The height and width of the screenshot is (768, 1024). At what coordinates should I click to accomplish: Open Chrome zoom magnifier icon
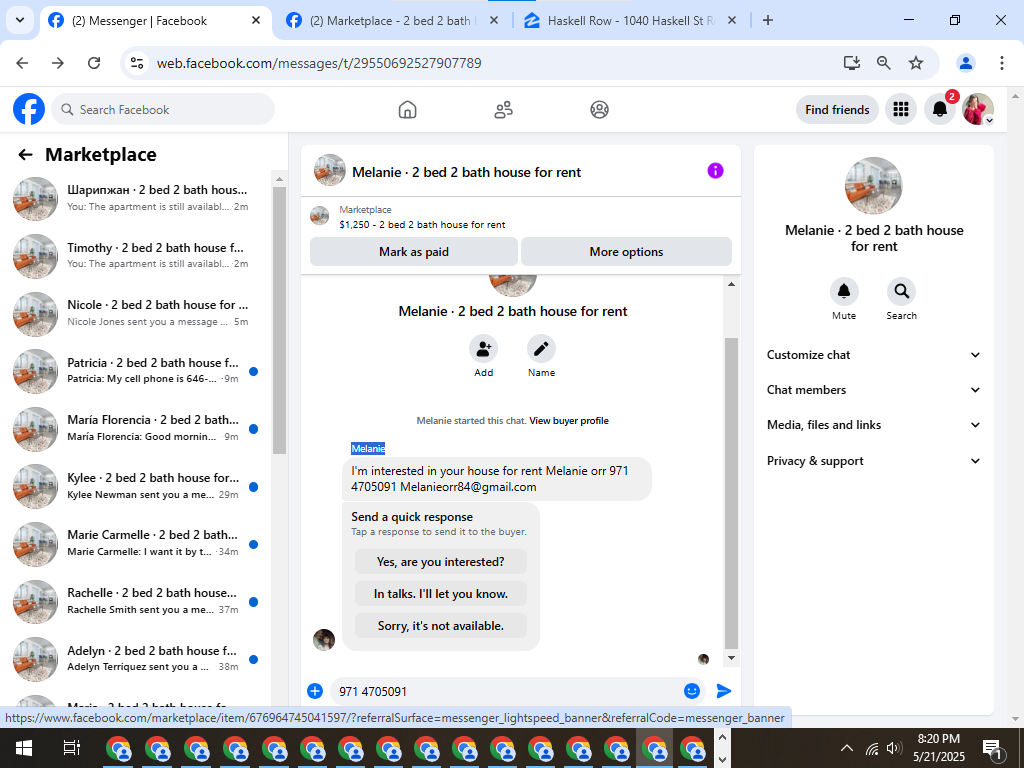pos(884,63)
